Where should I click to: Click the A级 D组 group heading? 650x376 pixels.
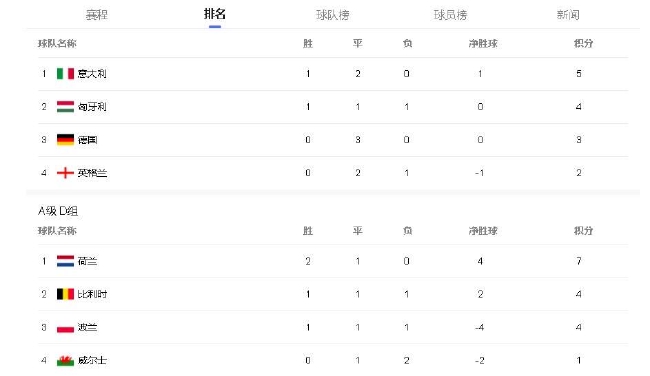pos(58,211)
